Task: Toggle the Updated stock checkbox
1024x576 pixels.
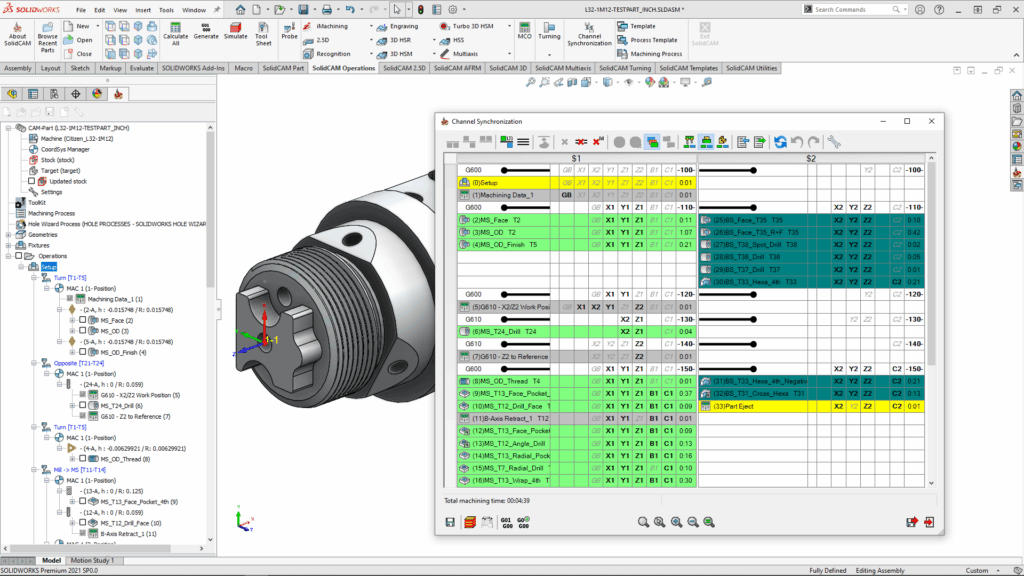Action: pos(31,181)
